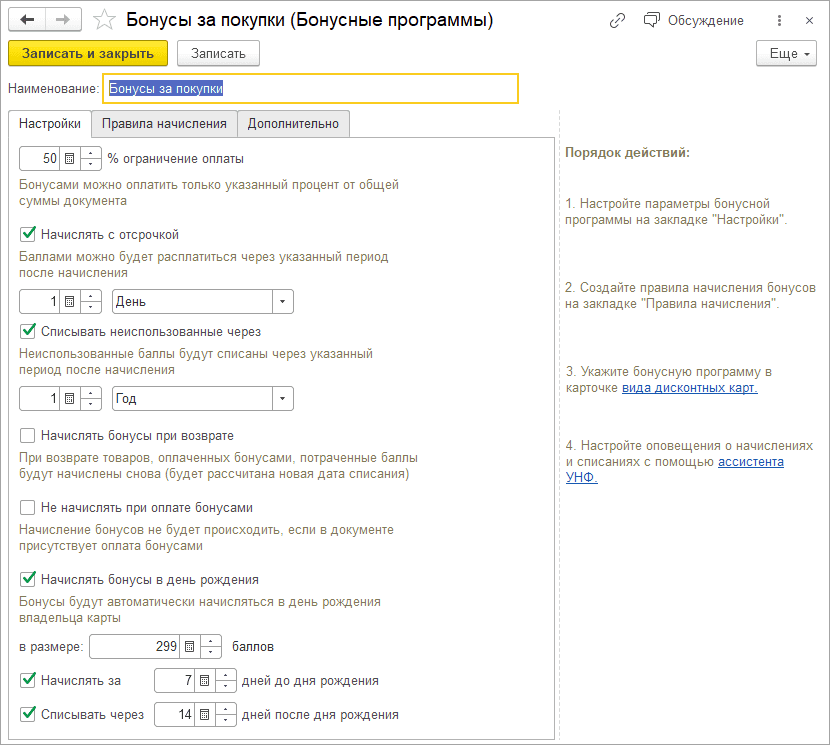This screenshot has width=830, height=745.
Task: Open the Еще dropdown menu
Action: (786, 53)
